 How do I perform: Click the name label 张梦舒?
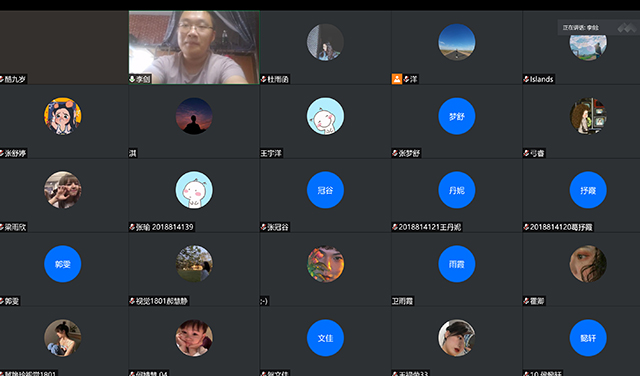tap(409, 154)
